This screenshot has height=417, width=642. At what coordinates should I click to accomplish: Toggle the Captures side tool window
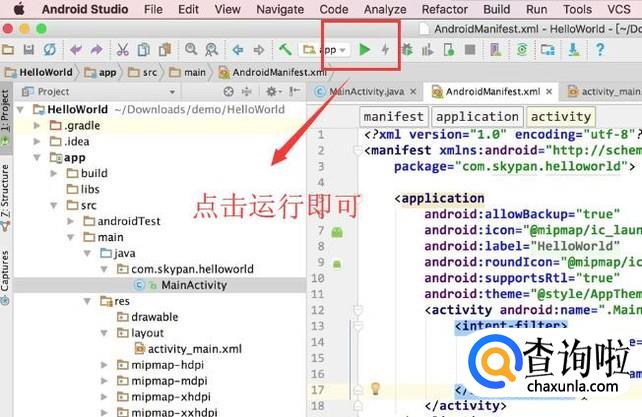tap(5, 276)
